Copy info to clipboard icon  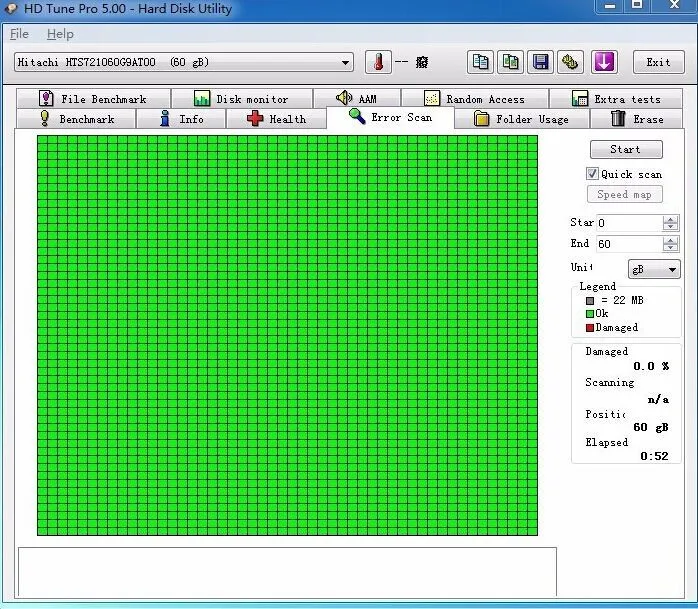click(480, 62)
